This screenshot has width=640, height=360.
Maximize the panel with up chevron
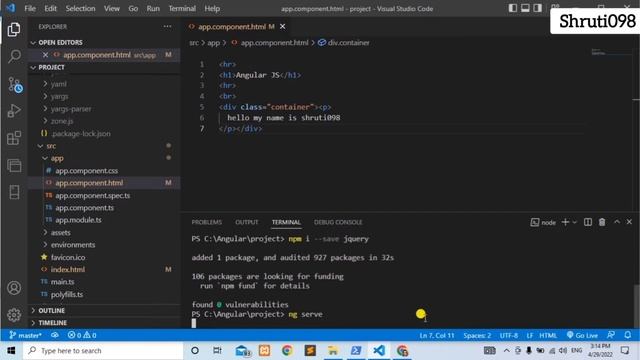tap(617, 222)
